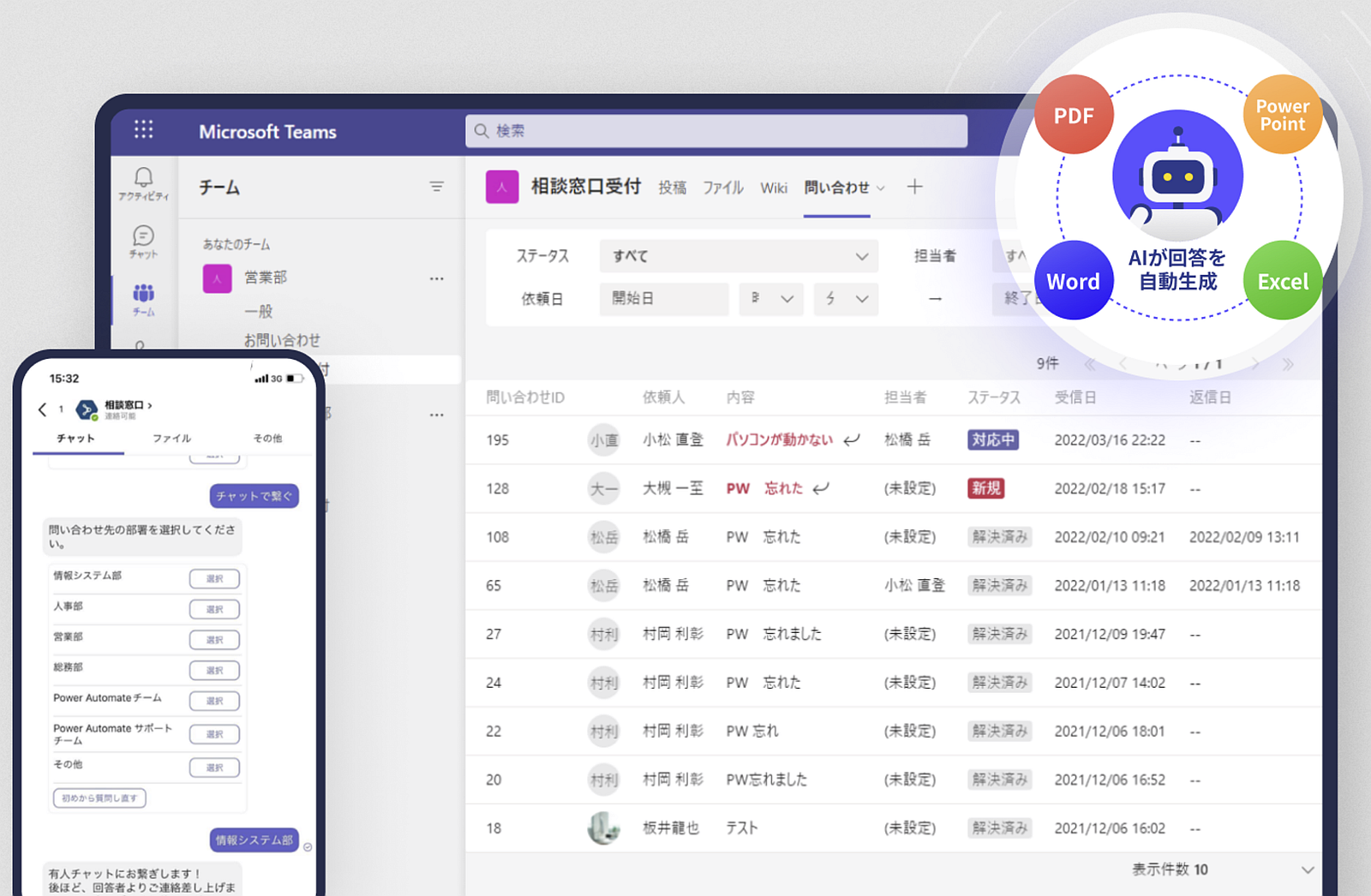Click reply arrow on inquiry 195
This screenshot has height=896, width=1371.
tap(852, 439)
